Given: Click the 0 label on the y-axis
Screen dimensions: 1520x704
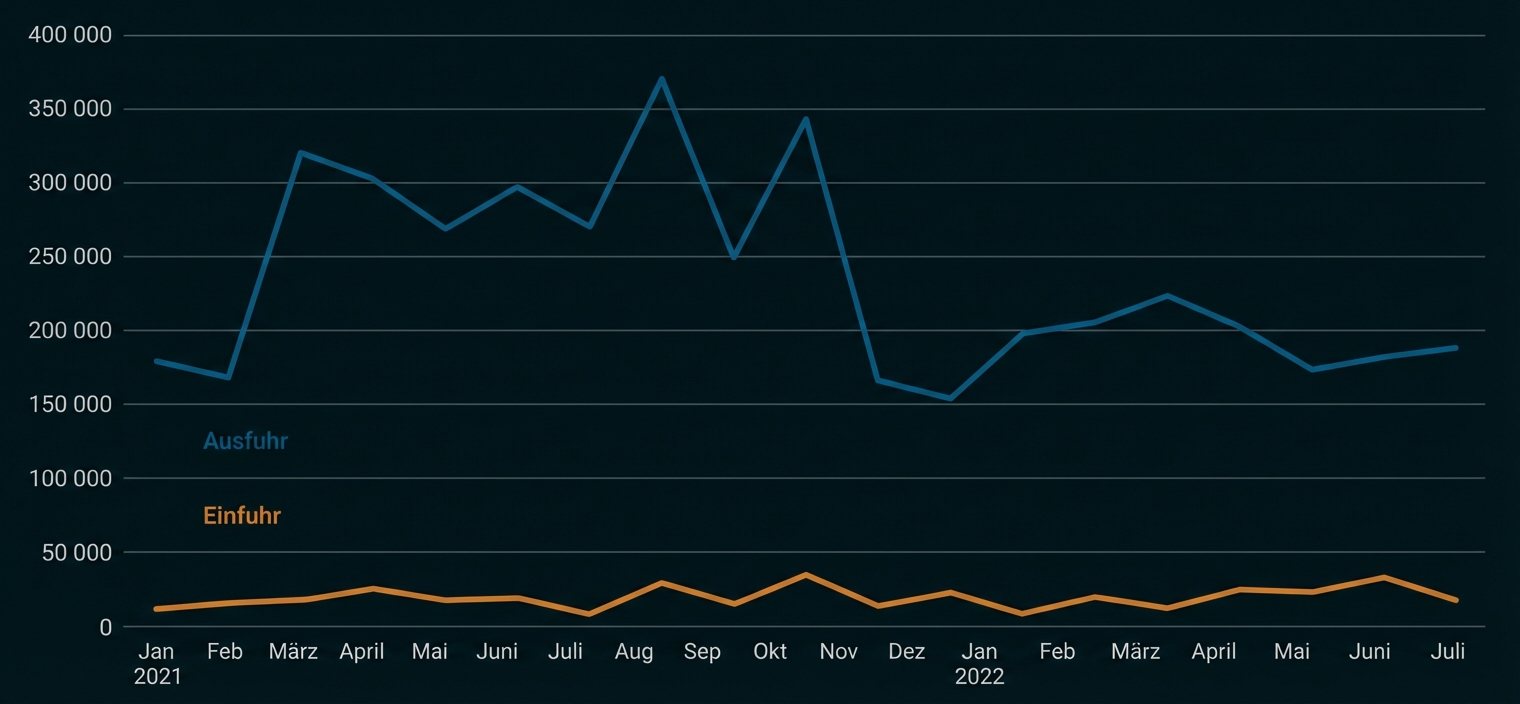Looking at the screenshot, I should tap(104, 627).
